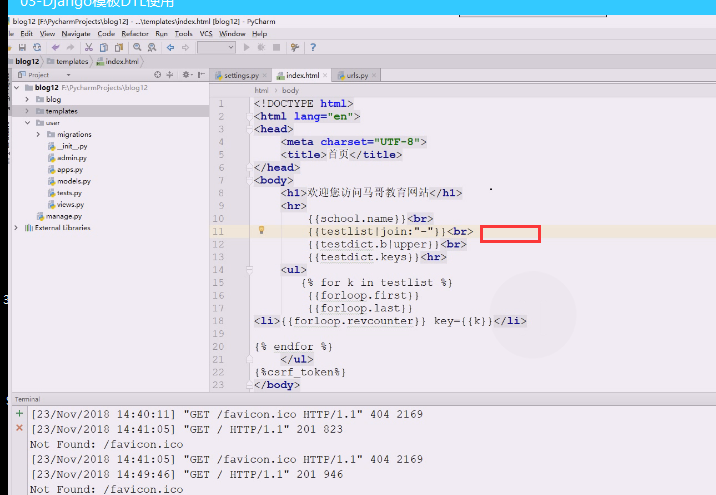The height and width of the screenshot is (495, 716).
Task: Click the Replace toolbar icon
Action: click(152, 47)
